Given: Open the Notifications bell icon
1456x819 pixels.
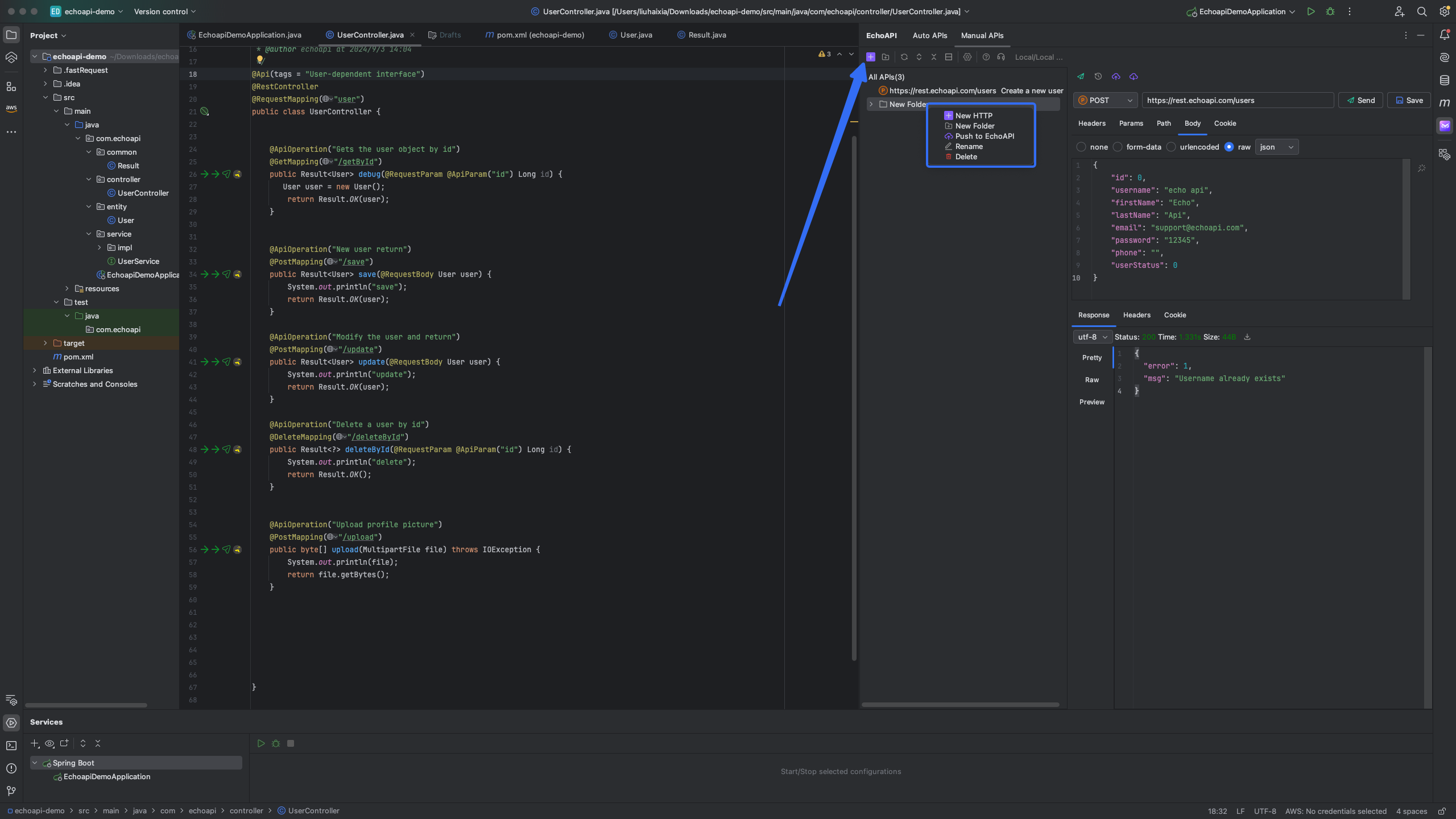Looking at the screenshot, I should (1445, 35).
